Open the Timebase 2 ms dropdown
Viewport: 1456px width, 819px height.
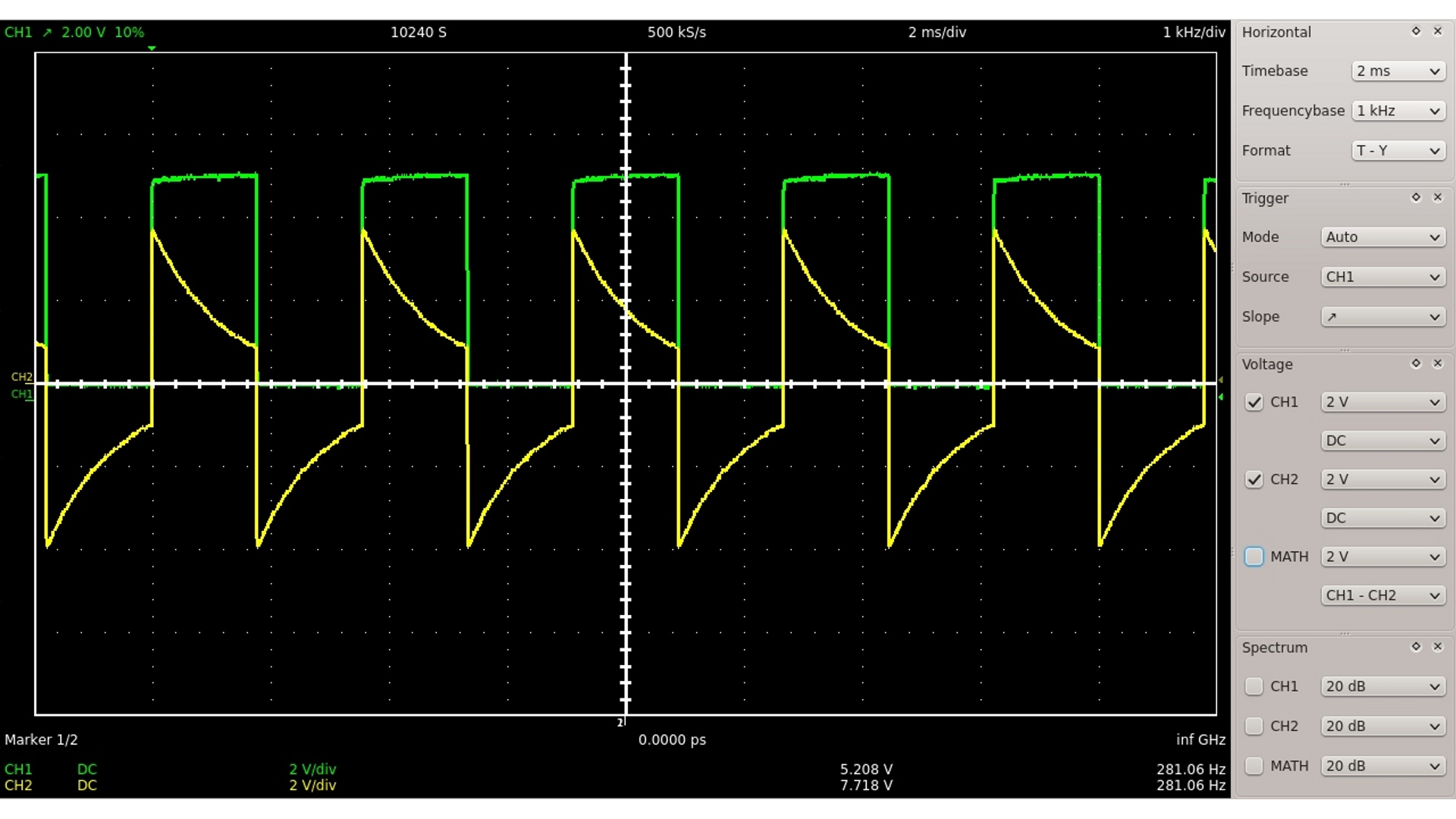(x=1398, y=71)
